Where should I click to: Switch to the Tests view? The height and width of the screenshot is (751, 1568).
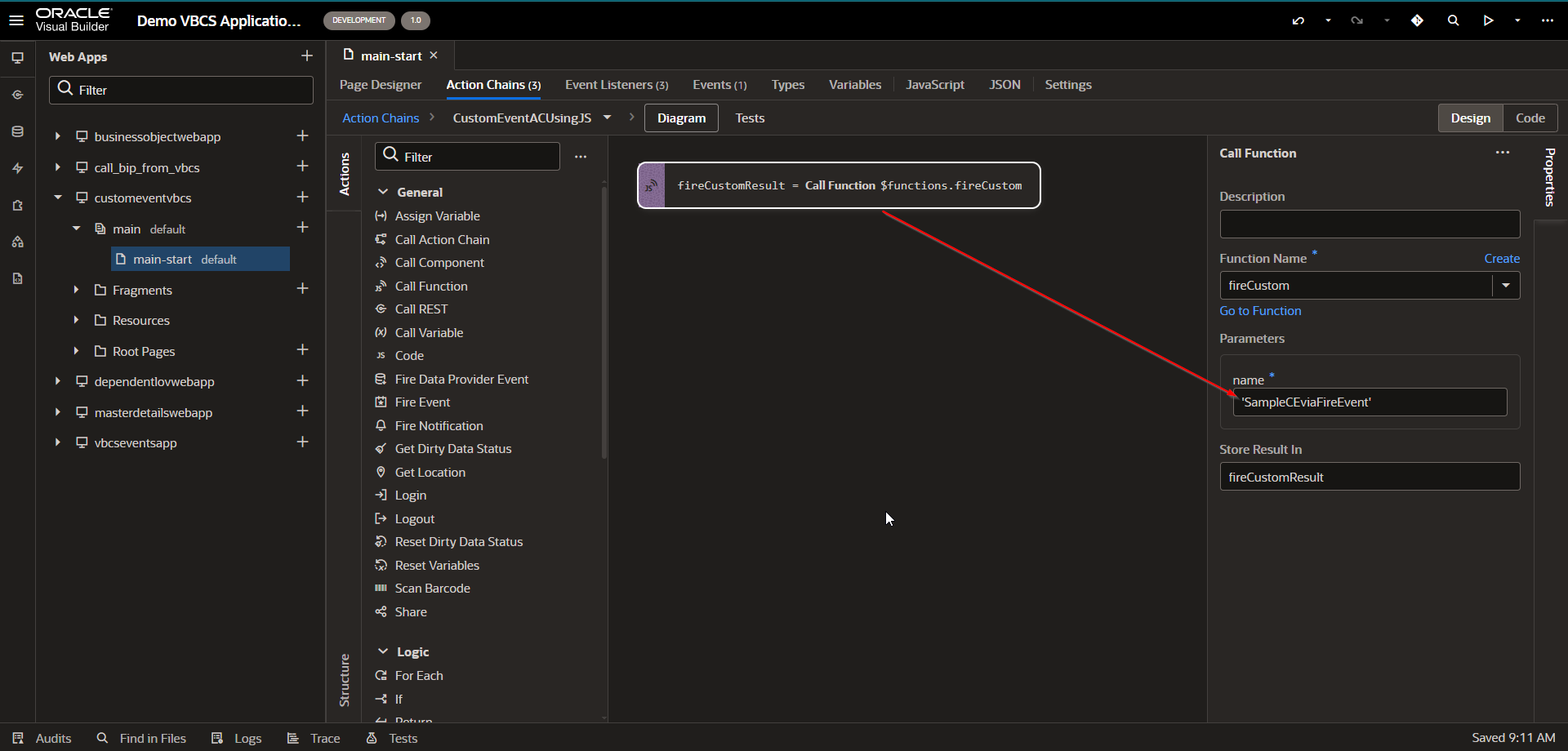[x=750, y=118]
